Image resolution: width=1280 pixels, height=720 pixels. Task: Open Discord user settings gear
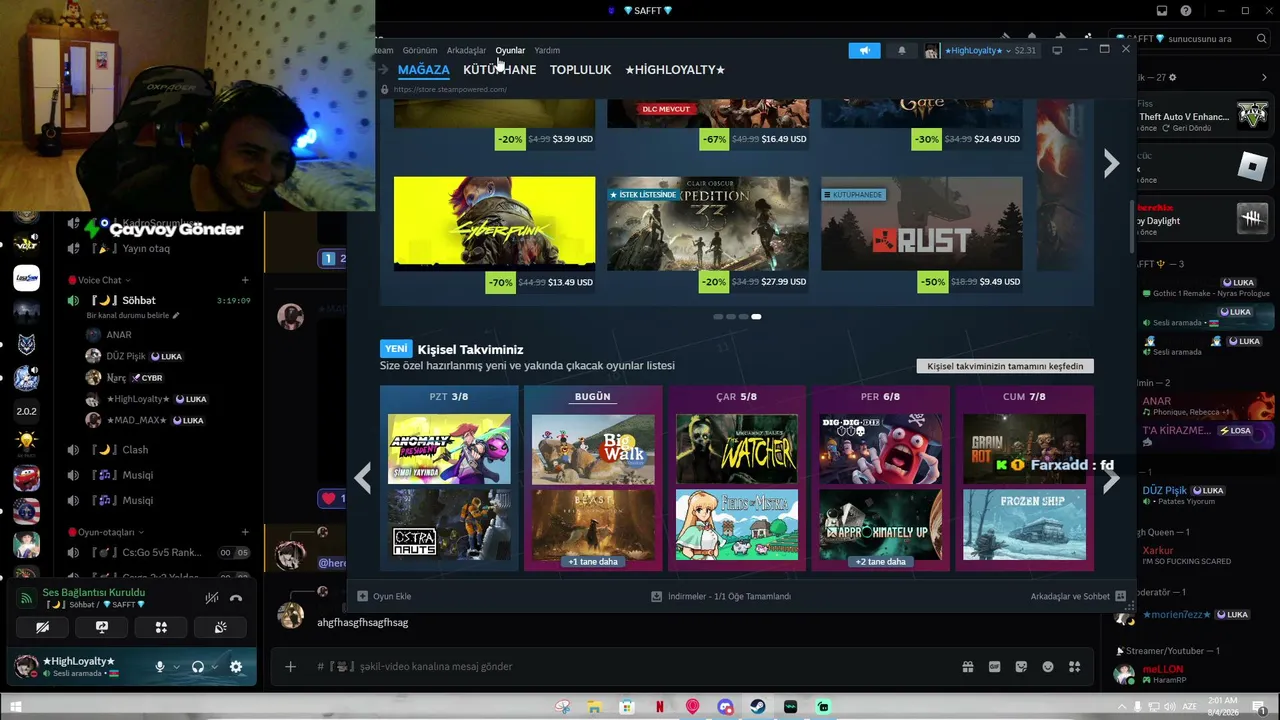[236, 666]
